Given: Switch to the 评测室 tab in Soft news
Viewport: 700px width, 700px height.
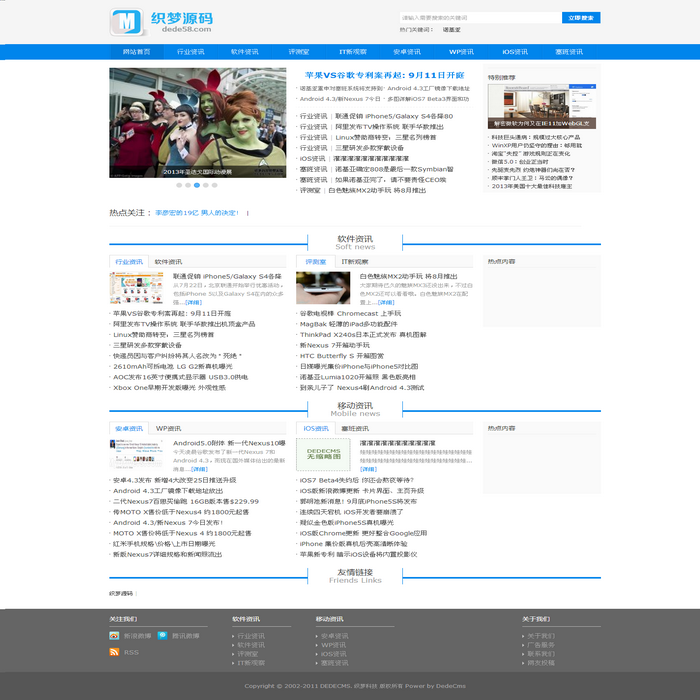Looking at the screenshot, I should tap(316, 262).
